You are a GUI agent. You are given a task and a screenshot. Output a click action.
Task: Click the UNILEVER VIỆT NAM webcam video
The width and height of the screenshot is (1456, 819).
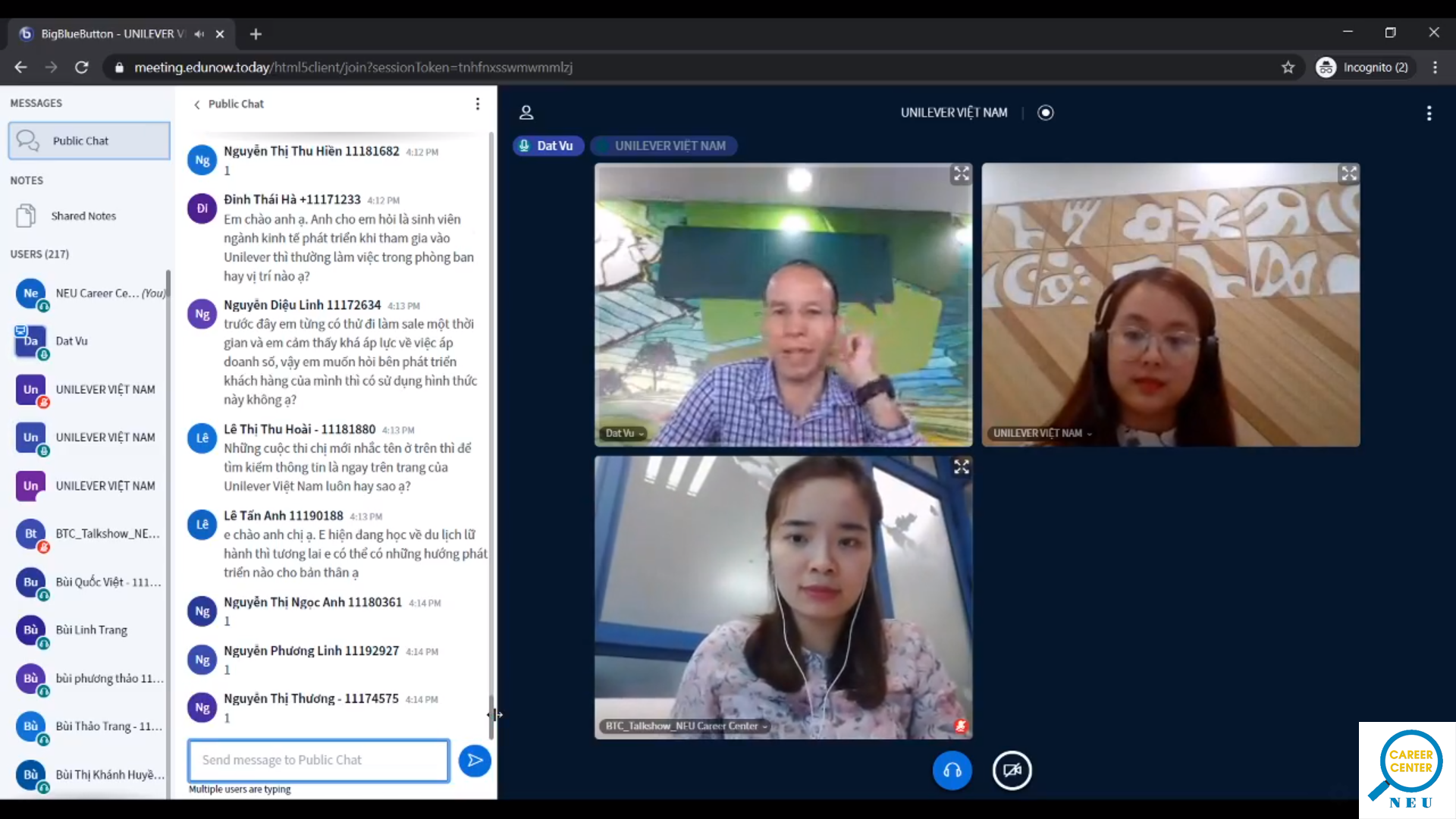1171,305
